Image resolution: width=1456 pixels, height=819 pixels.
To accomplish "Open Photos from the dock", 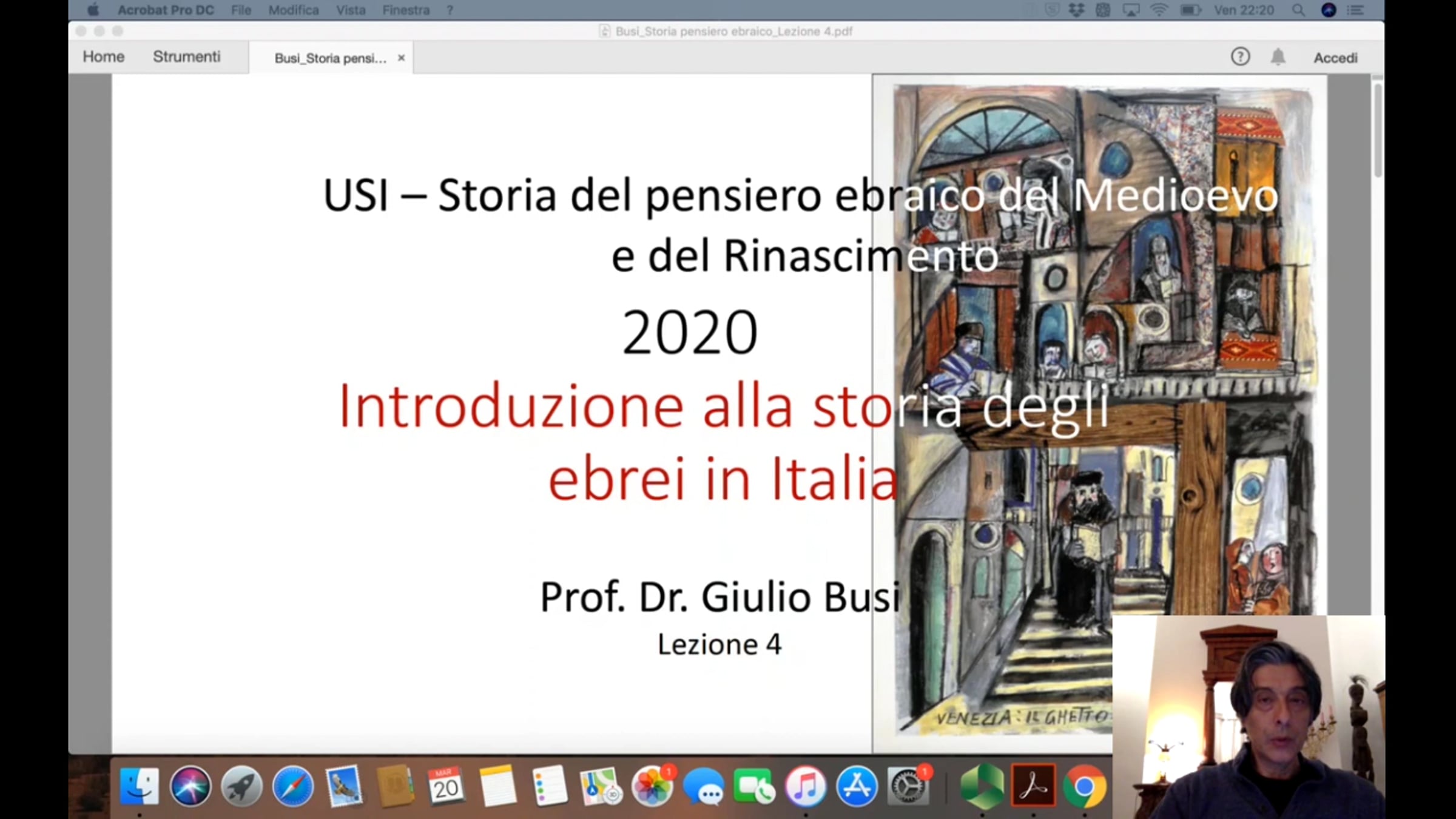I will coord(652,787).
